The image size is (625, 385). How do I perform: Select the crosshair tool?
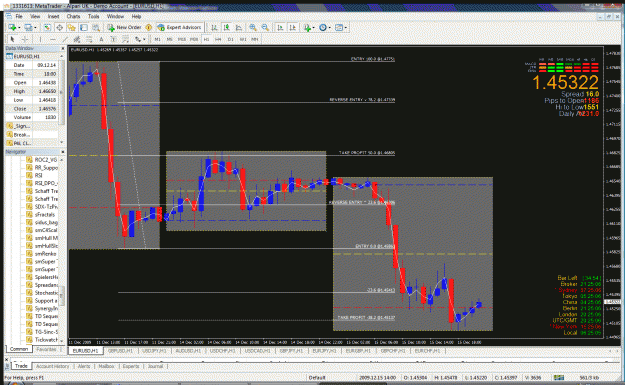pos(25,39)
